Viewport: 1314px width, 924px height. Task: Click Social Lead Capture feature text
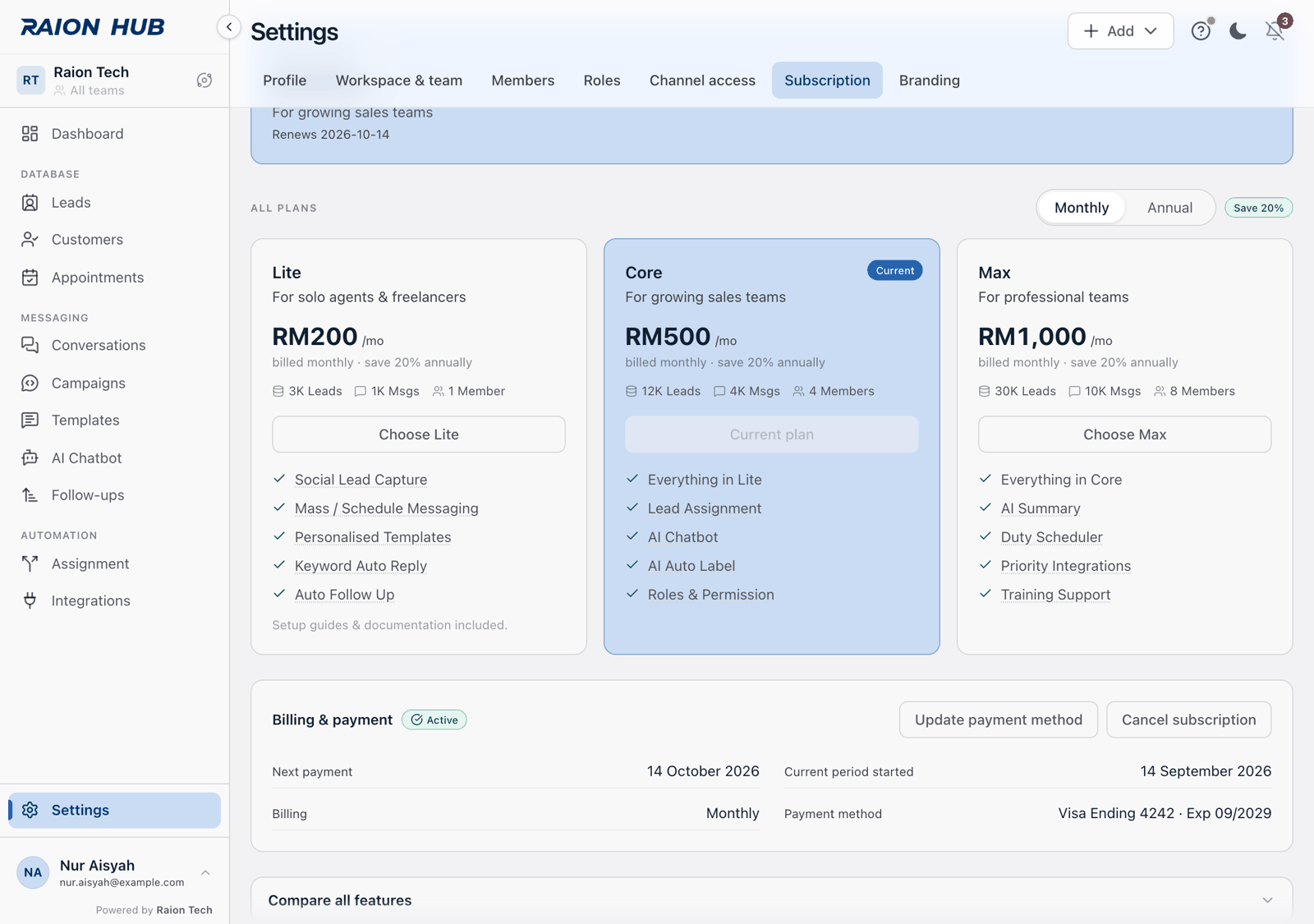[x=361, y=480]
